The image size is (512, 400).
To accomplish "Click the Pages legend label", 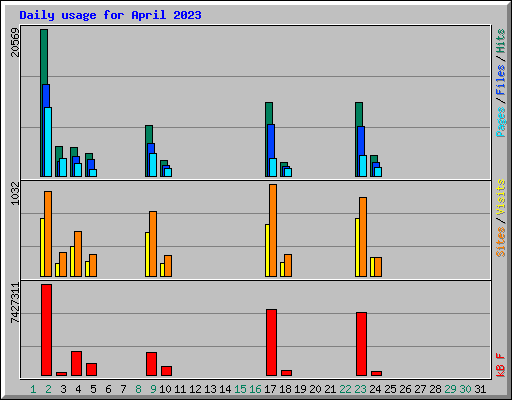I will [501, 122].
